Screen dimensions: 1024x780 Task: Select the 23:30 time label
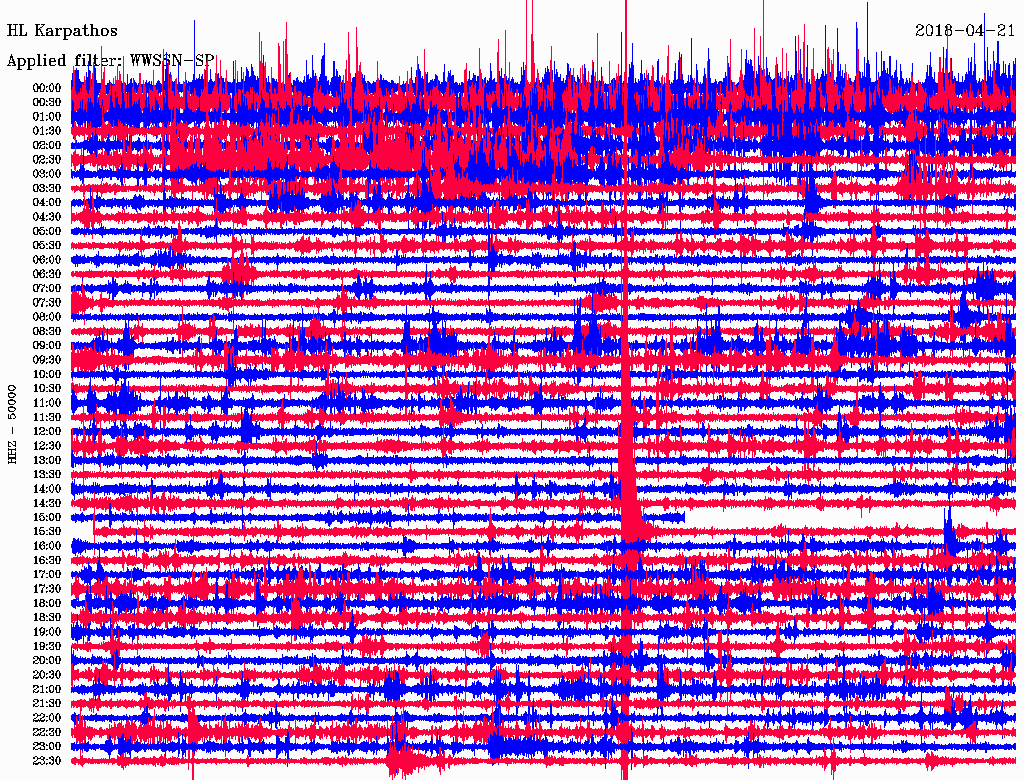point(46,761)
